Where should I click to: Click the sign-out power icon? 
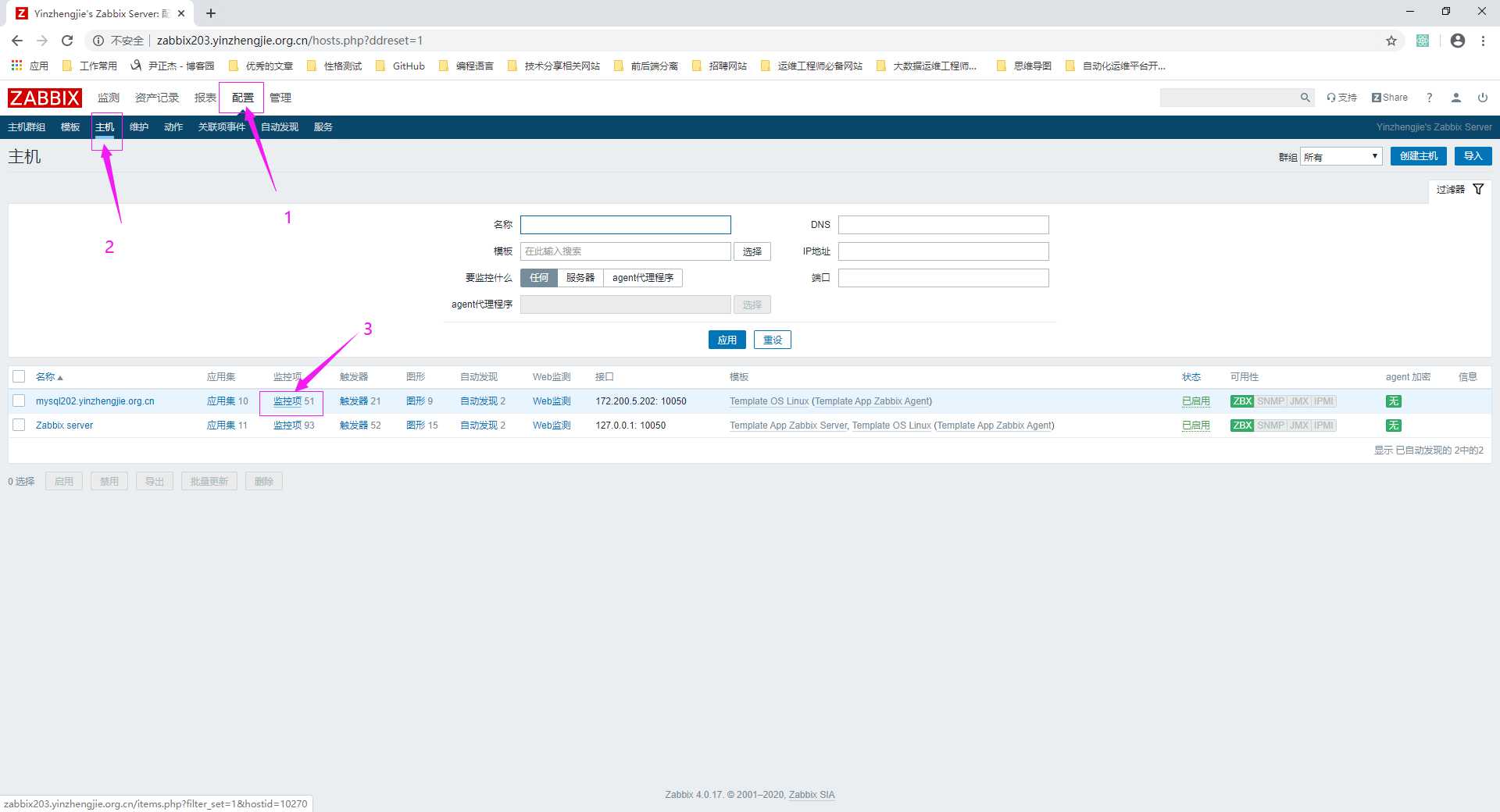1483,98
